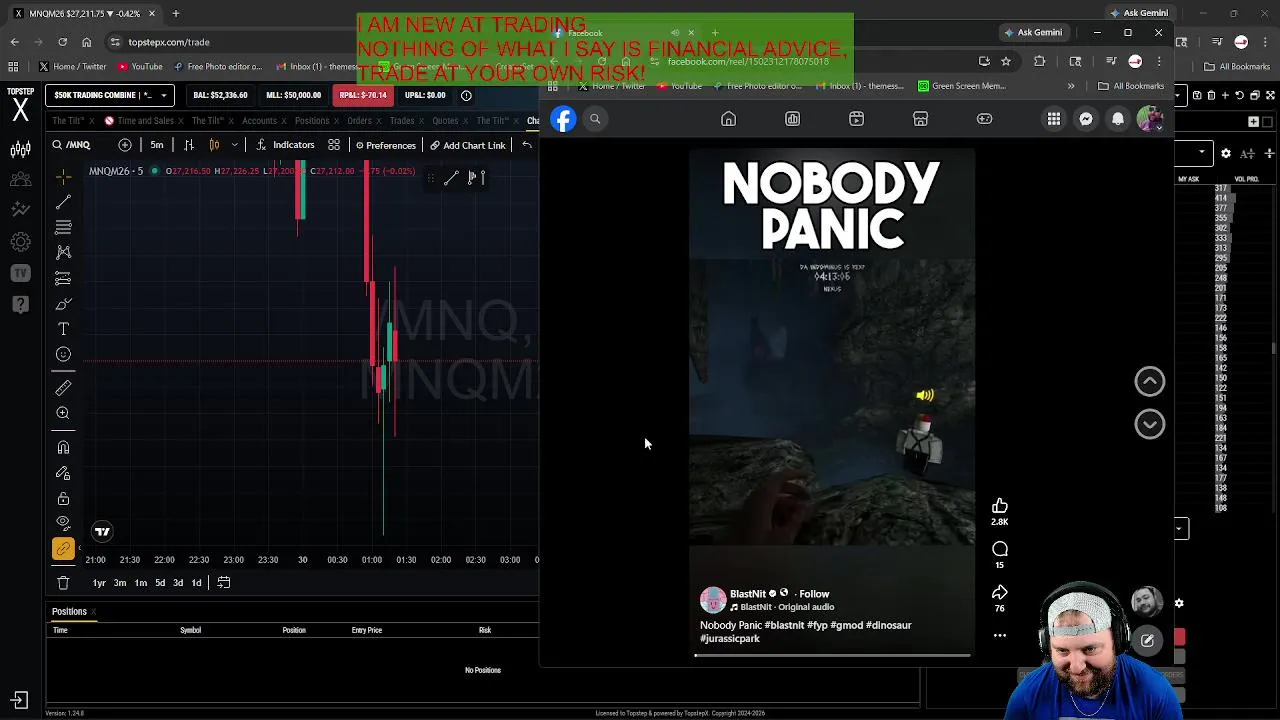Switch to the Accounts tab
This screenshot has height=720, width=1280.
[x=259, y=120]
